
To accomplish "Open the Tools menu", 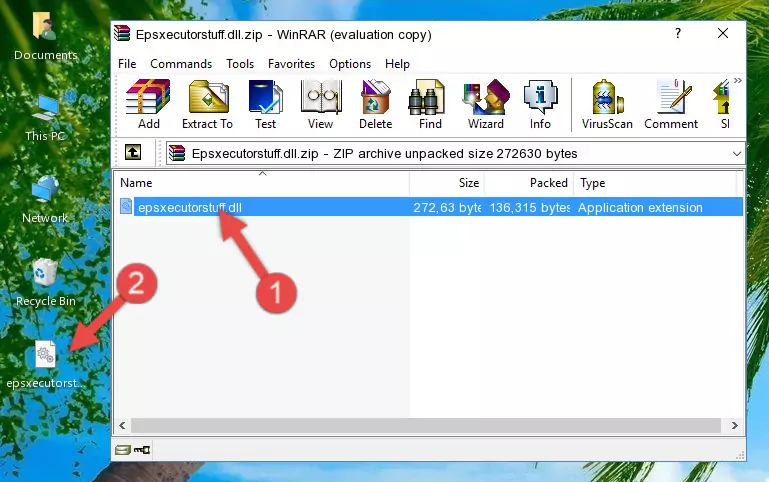I will pyautogui.click(x=240, y=64).
